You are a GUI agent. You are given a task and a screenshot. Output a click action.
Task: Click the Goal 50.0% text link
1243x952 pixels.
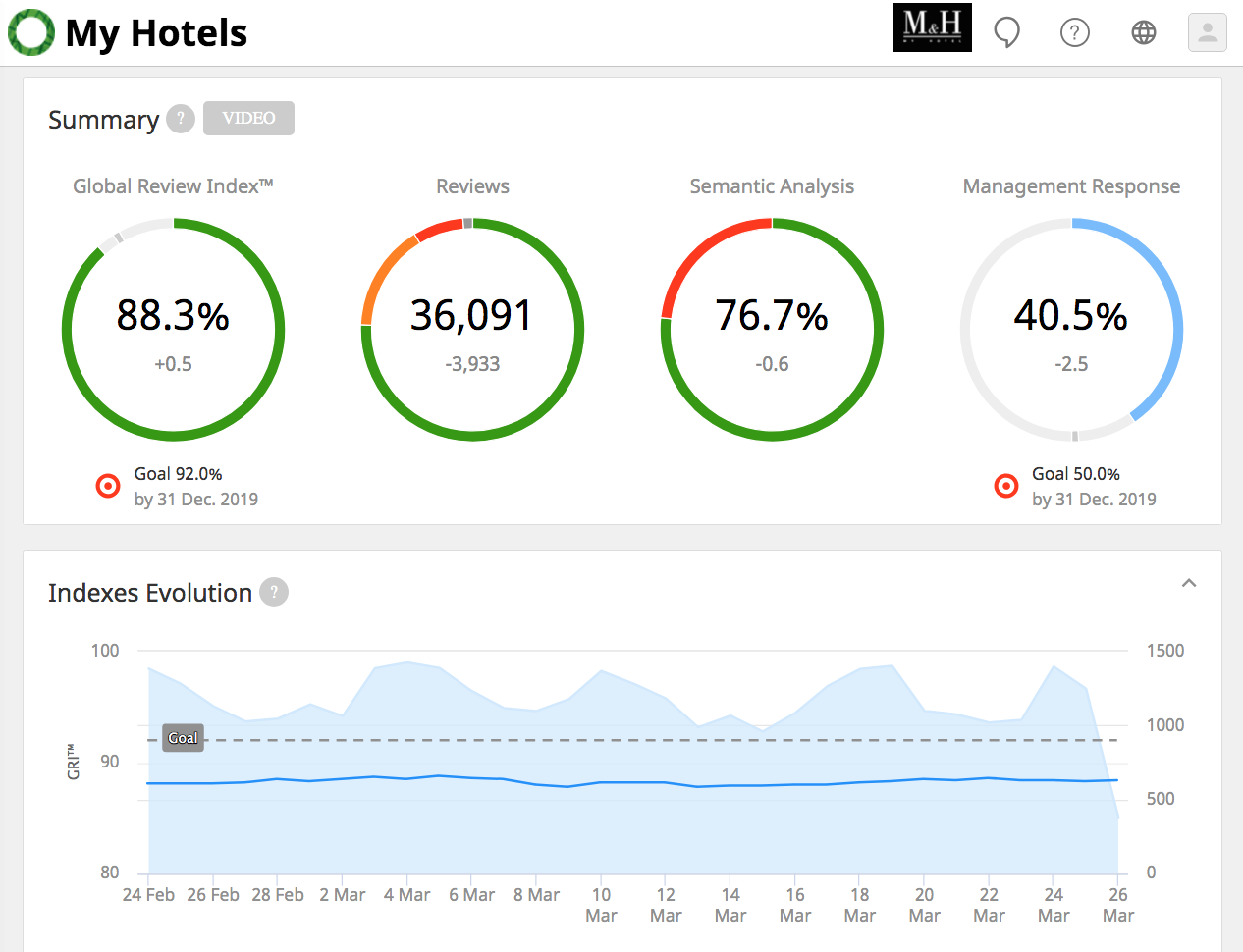pos(1076,474)
